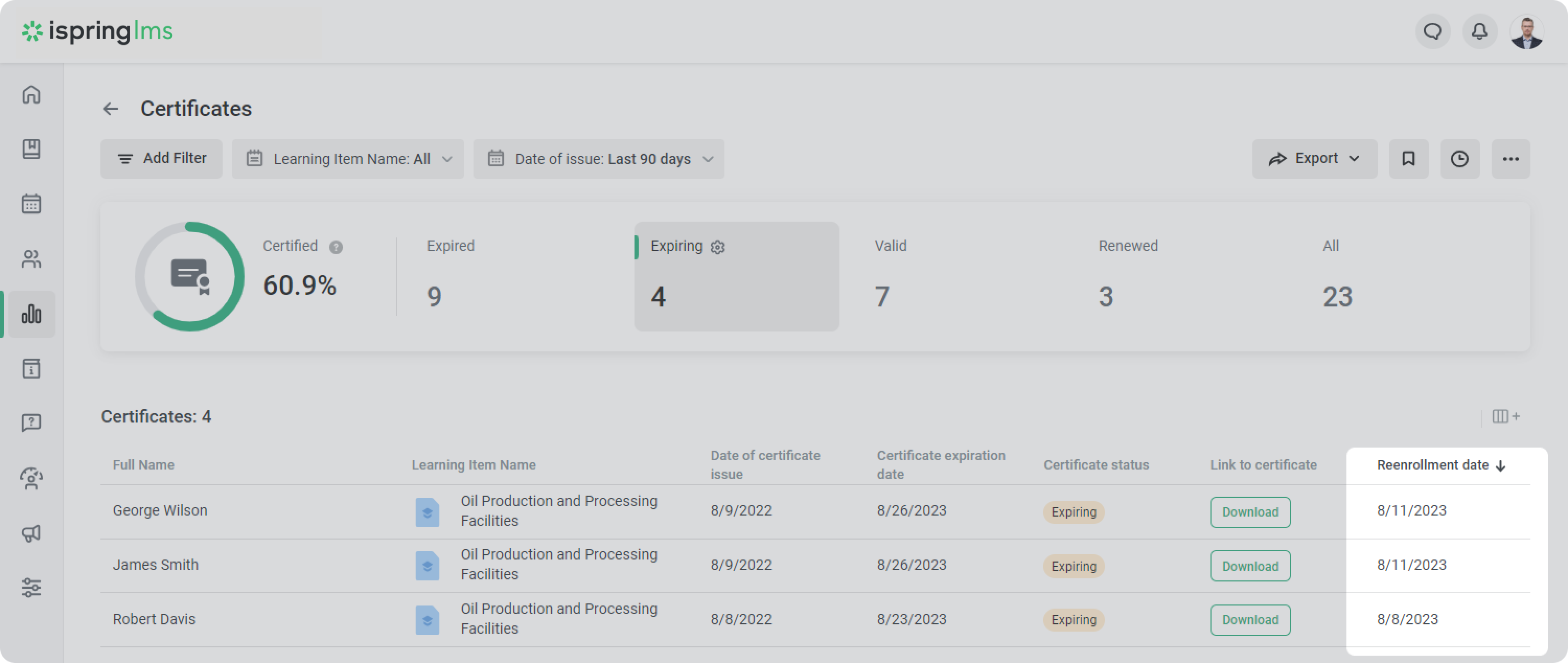
Task: Click the notifications bell icon
Action: coord(1479,31)
